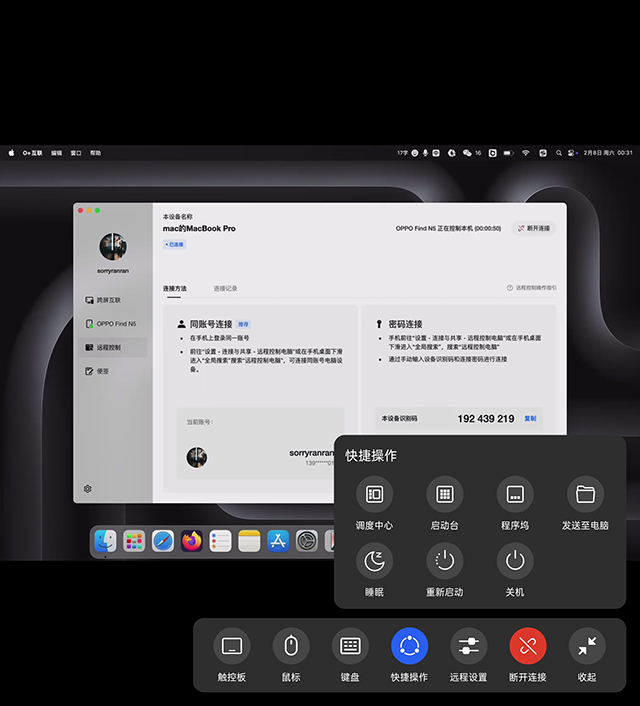Screen dimensions: 640x706
Task: Open the 编辑 menu
Action: 56,153
